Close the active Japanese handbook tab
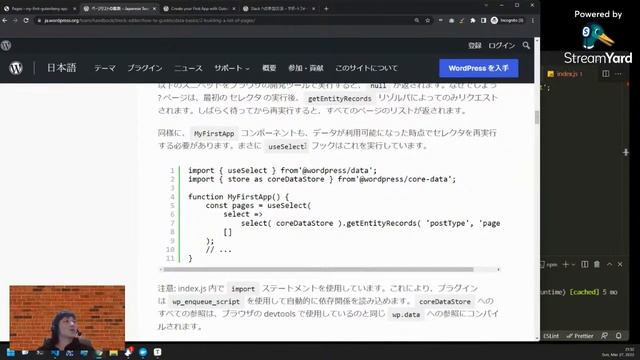 click(x=154, y=8)
